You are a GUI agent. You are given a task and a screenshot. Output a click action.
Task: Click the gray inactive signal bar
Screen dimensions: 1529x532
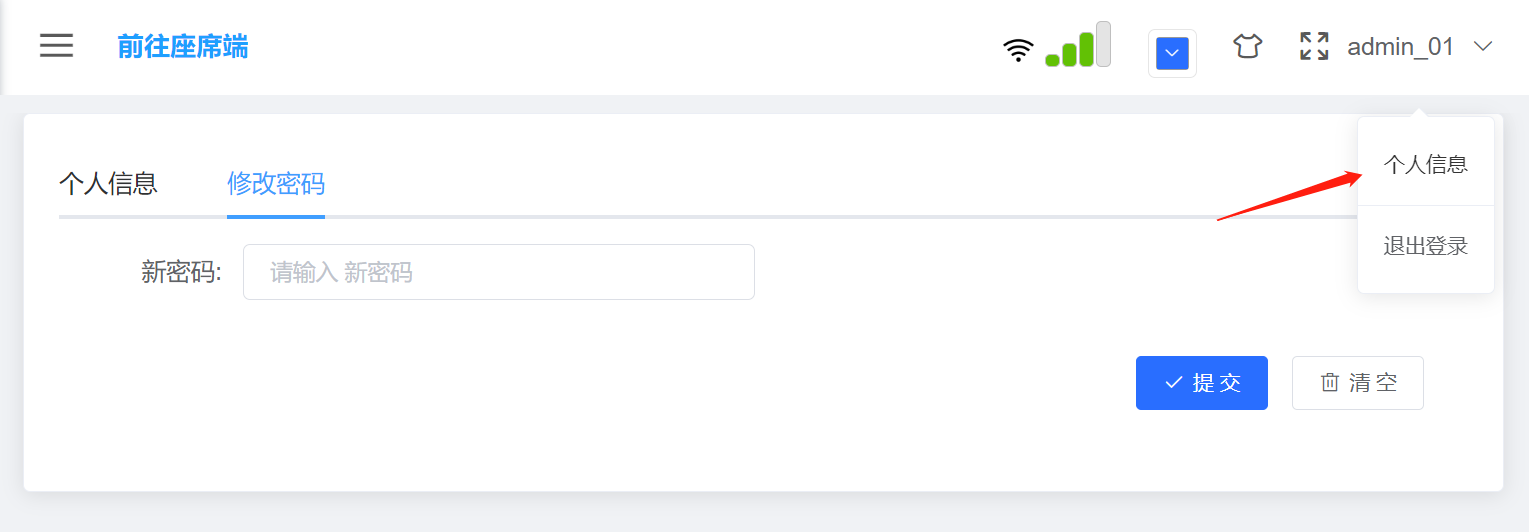coord(1104,44)
